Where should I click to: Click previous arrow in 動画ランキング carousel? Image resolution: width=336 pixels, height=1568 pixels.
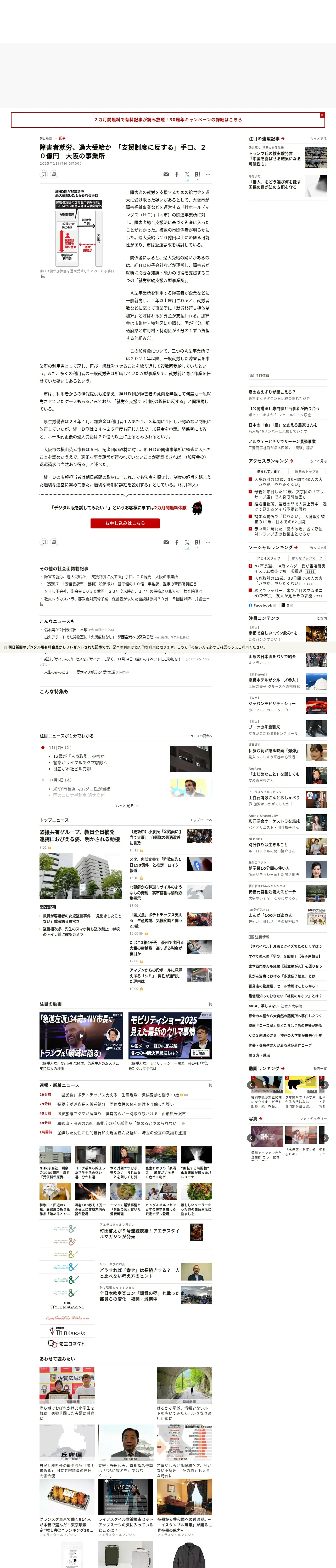251,1085
